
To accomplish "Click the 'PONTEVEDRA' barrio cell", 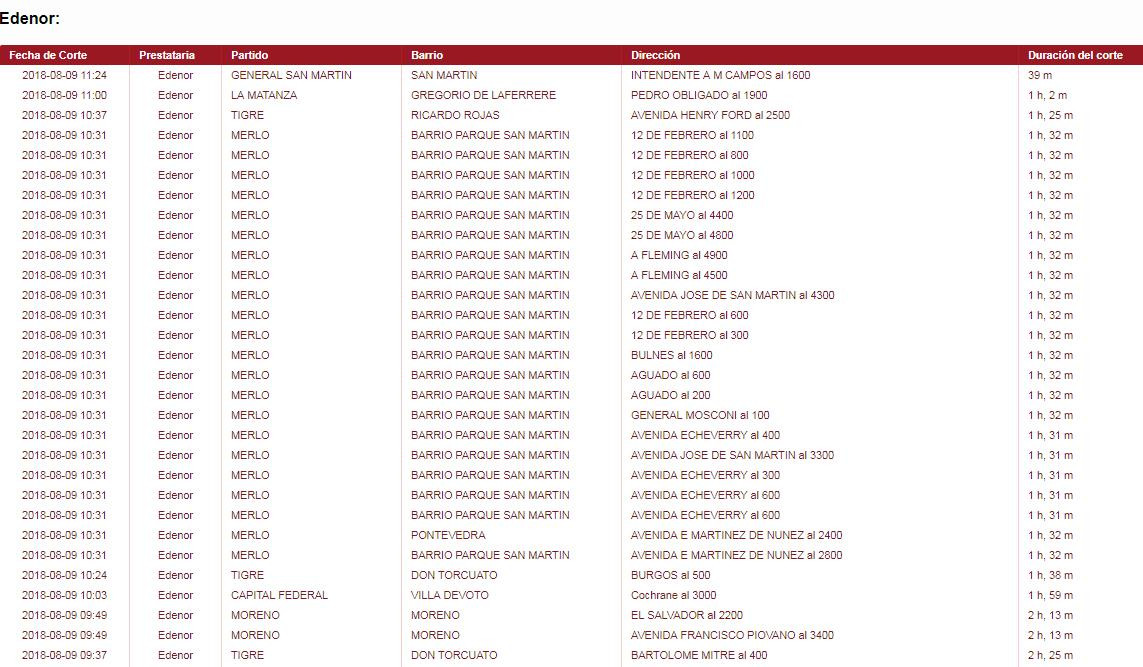I will [x=448, y=535].
